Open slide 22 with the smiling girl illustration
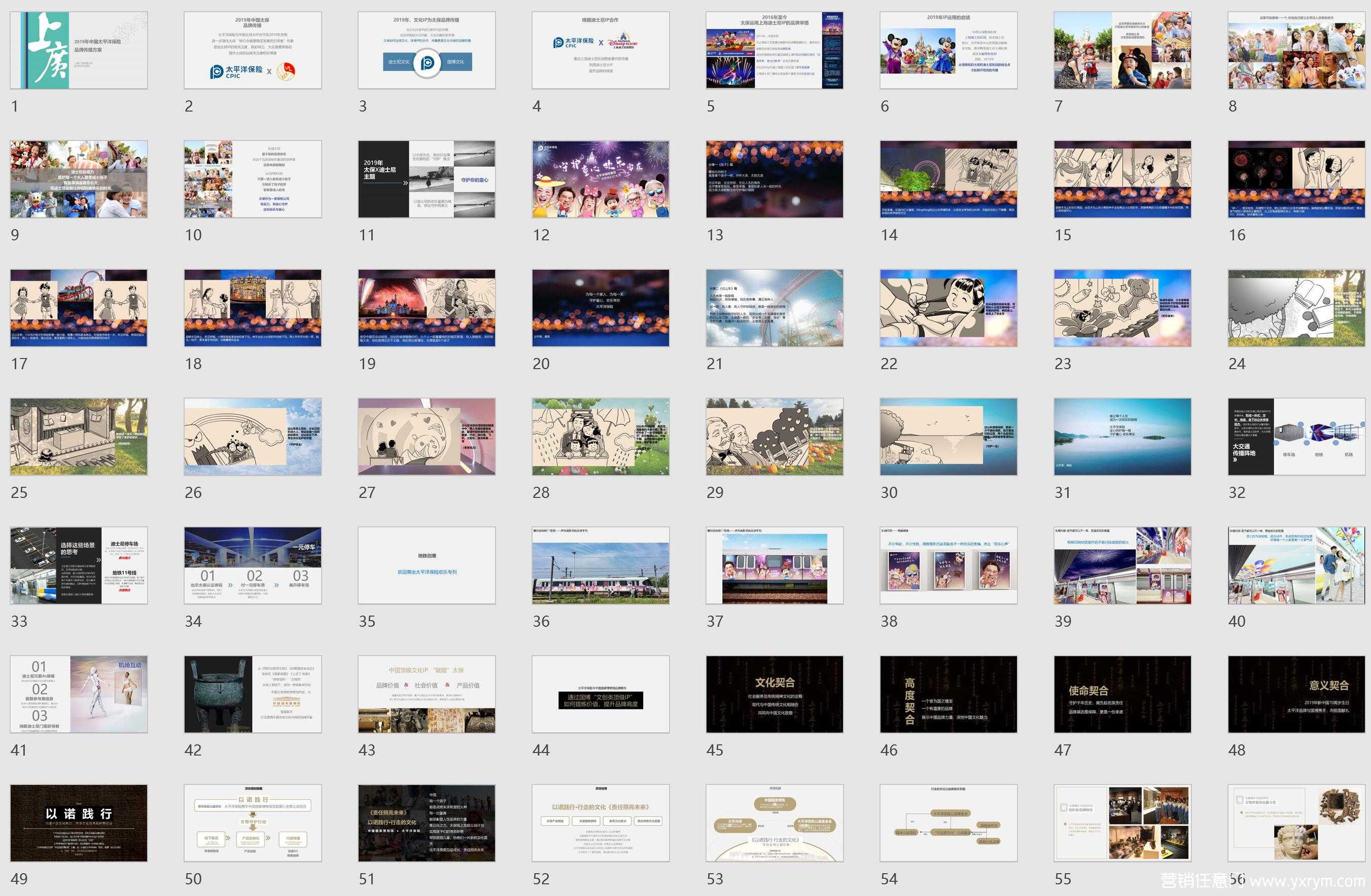1371x896 pixels. (x=949, y=308)
